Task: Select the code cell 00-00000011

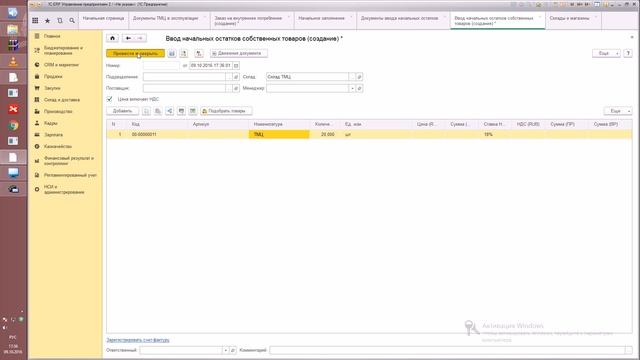Action: pyautogui.click(x=157, y=134)
